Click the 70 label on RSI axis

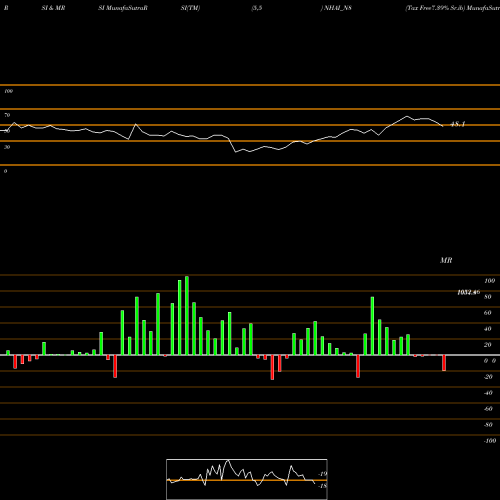[x=7, y=115]
